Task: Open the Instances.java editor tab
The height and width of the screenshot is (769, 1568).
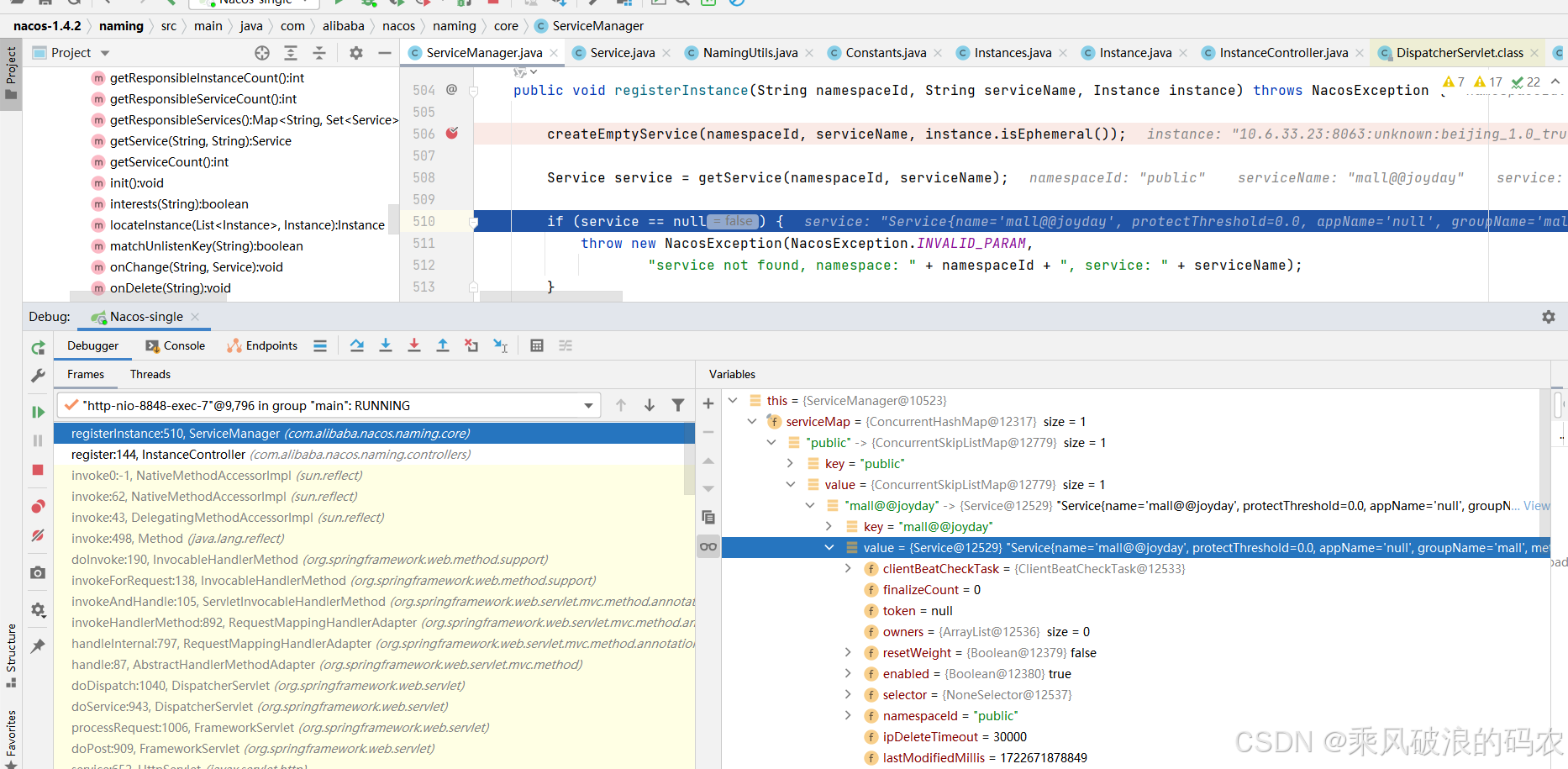Action: [1012, 53]
